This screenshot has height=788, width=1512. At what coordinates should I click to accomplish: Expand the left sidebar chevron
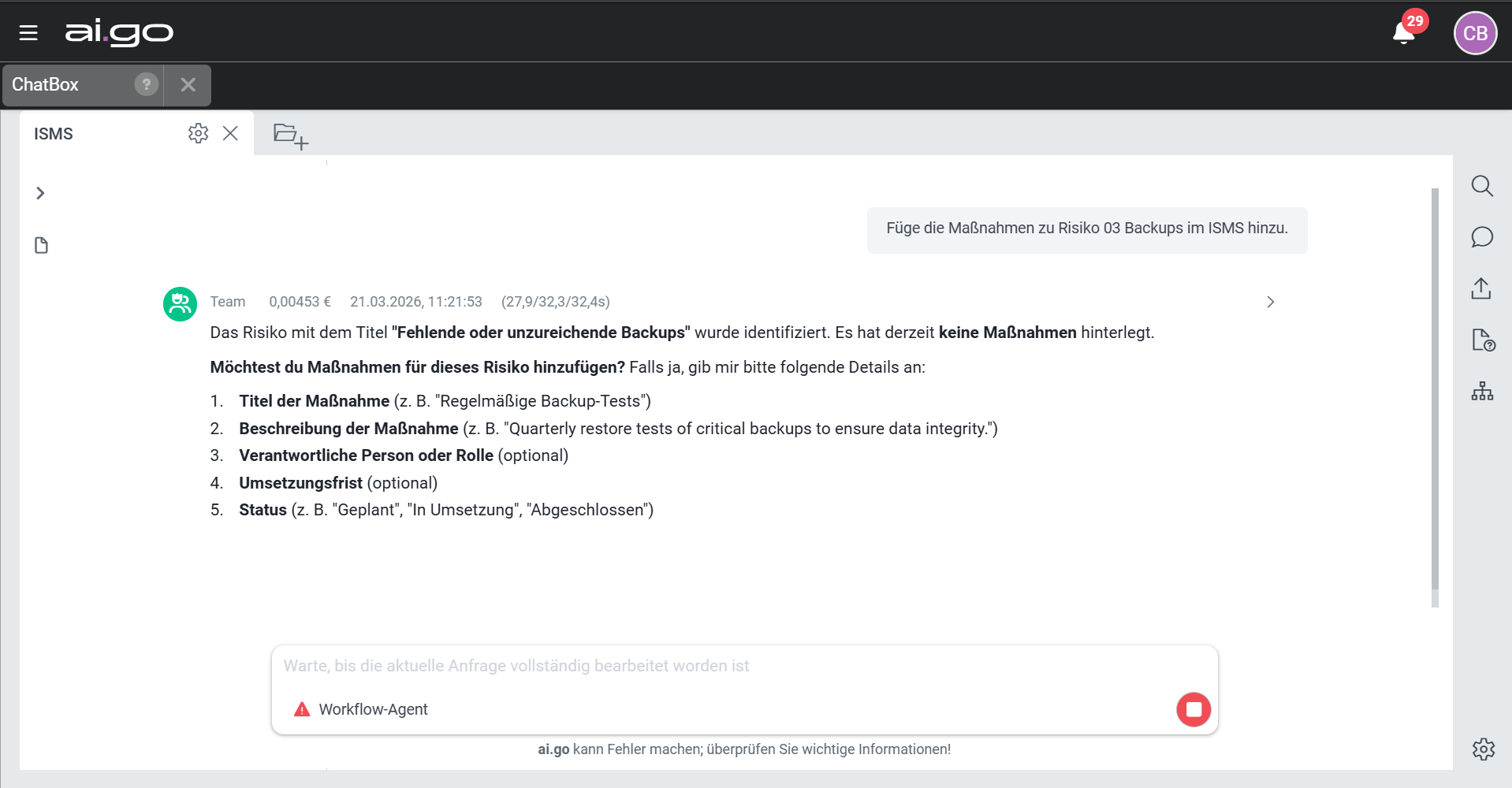pyautogui.click(x=40, y=193)
